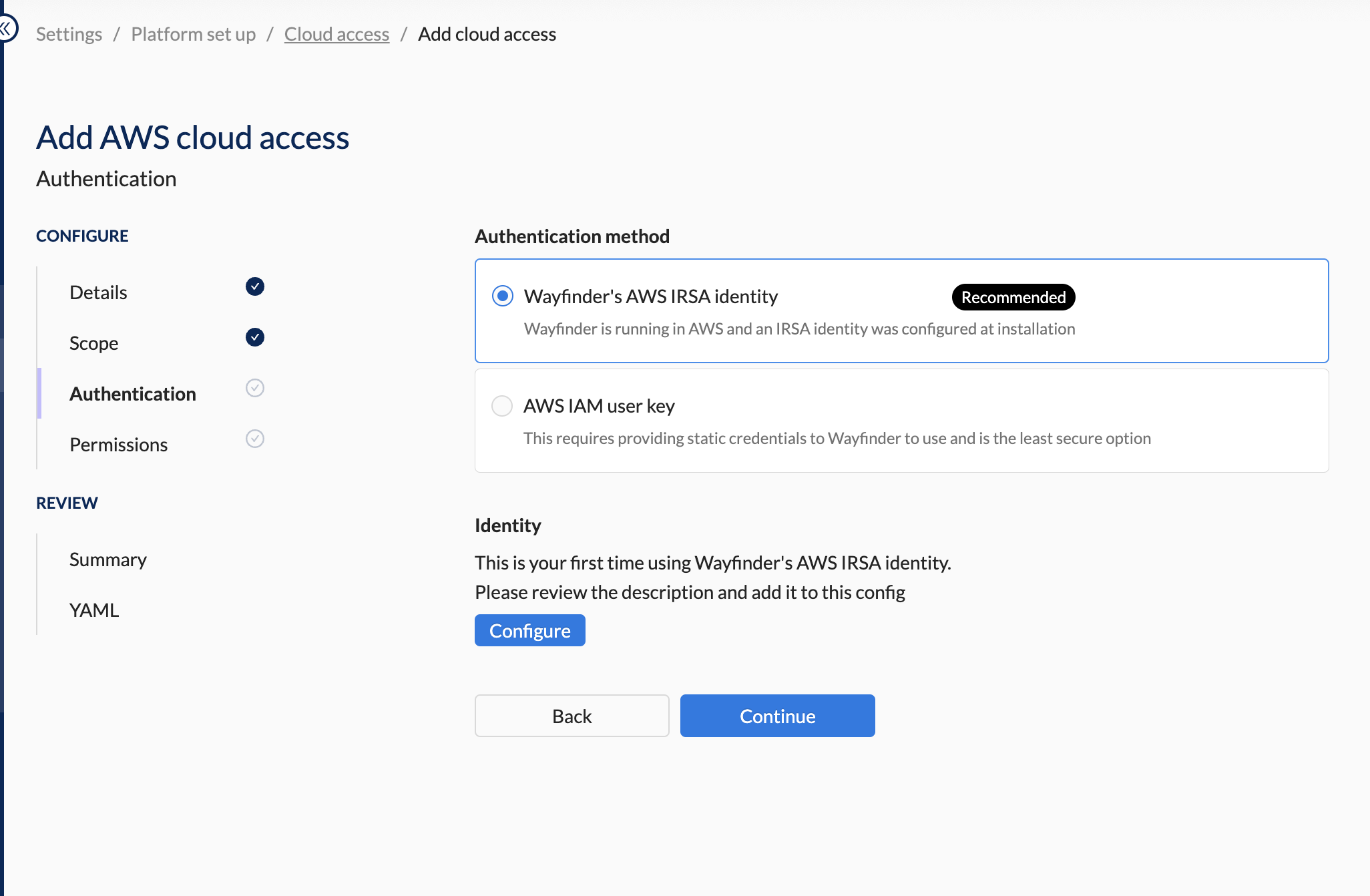Open Settings breadcrumb
1370x896 pixels.
click(69, 34)
